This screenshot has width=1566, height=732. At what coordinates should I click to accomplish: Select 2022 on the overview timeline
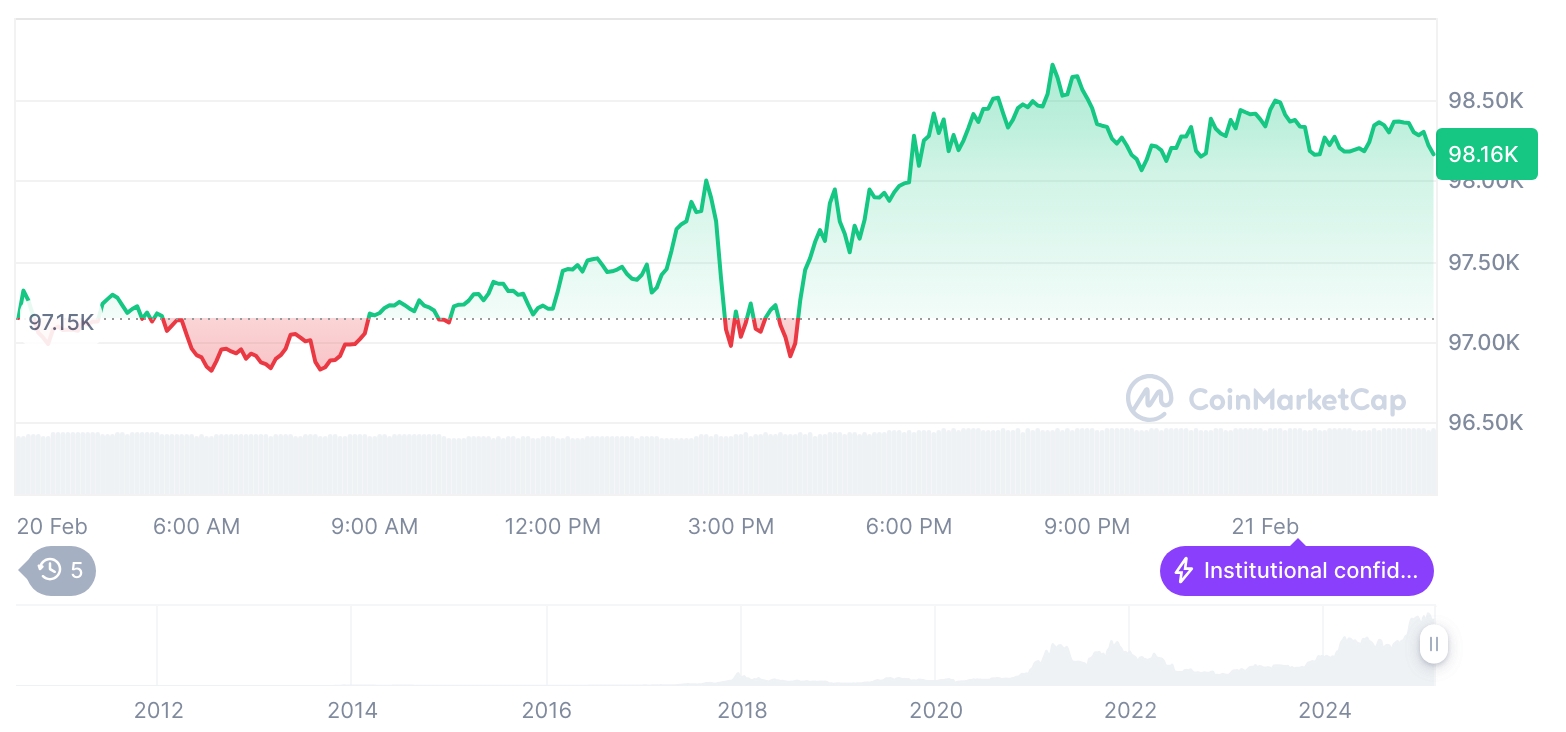[x=1130, y=710]
